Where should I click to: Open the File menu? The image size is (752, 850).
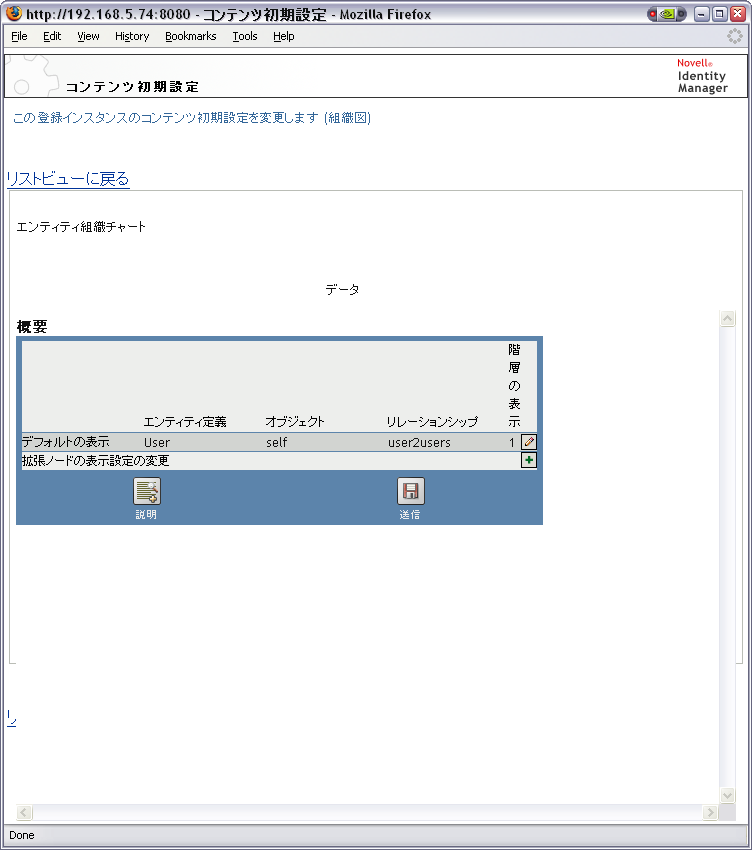click(x=19, y=36)
